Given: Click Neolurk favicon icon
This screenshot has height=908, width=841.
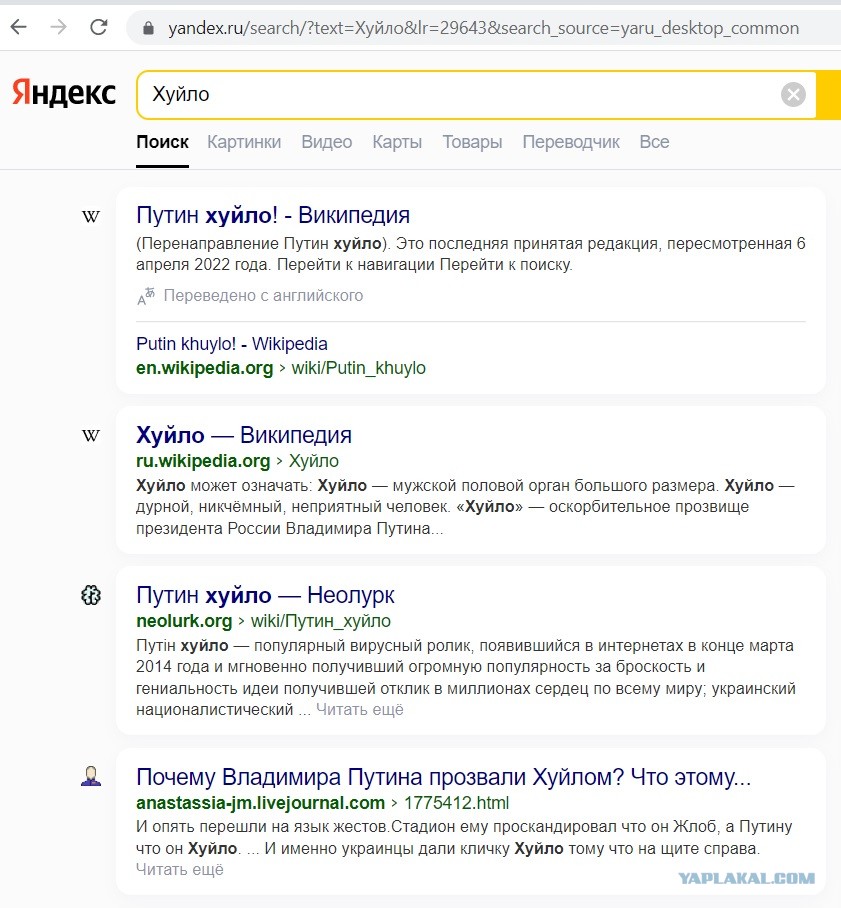Looking at the screenshot, I should (x=91, y=595).
